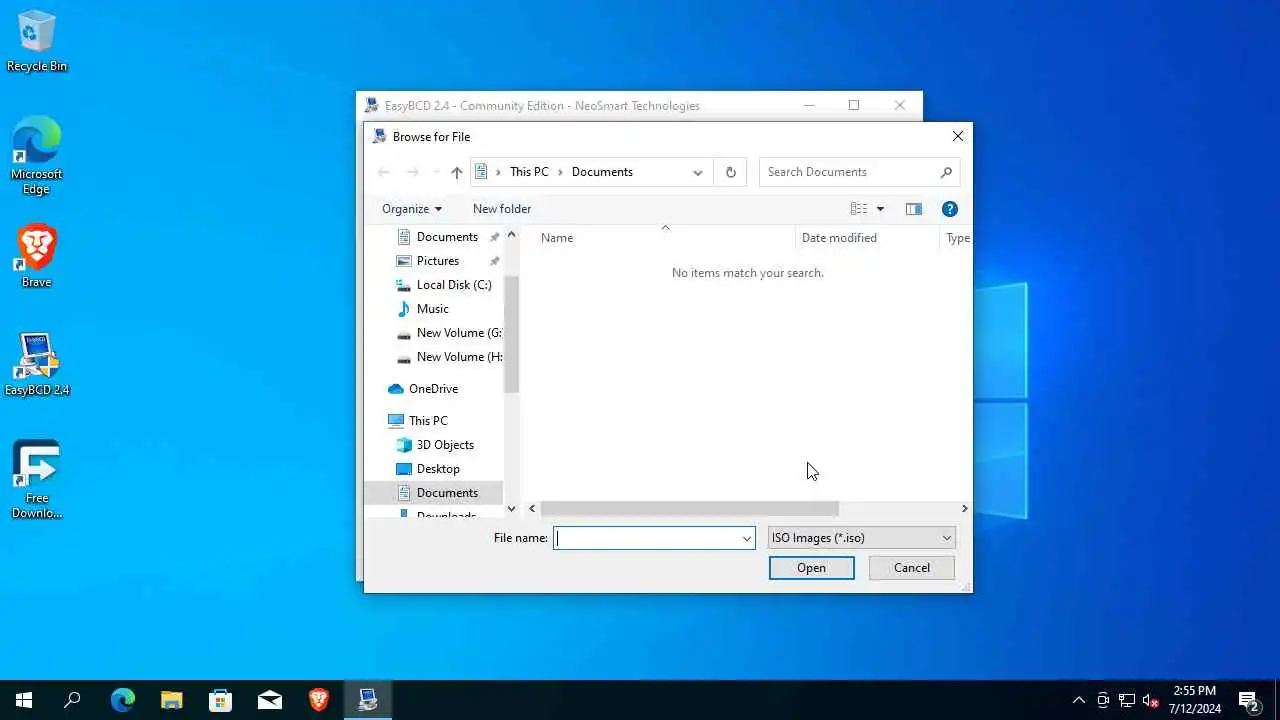Close the Browse for File dialog
This screenshot has width=1280, height=720.
[958, 136]
